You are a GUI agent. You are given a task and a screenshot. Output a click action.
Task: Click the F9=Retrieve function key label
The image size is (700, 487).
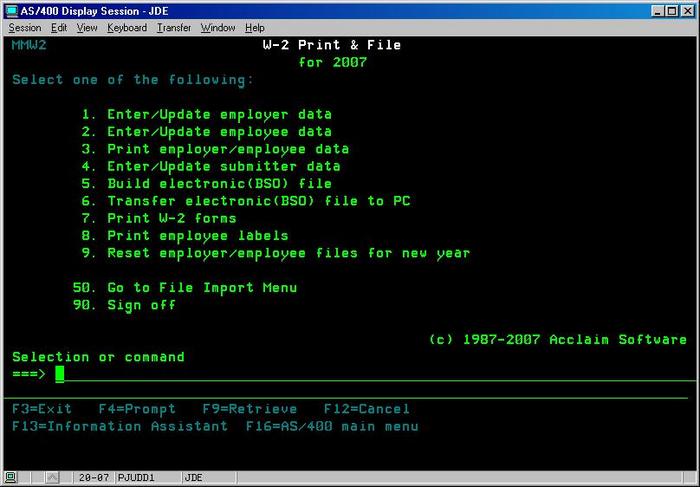tap(248, 409)
